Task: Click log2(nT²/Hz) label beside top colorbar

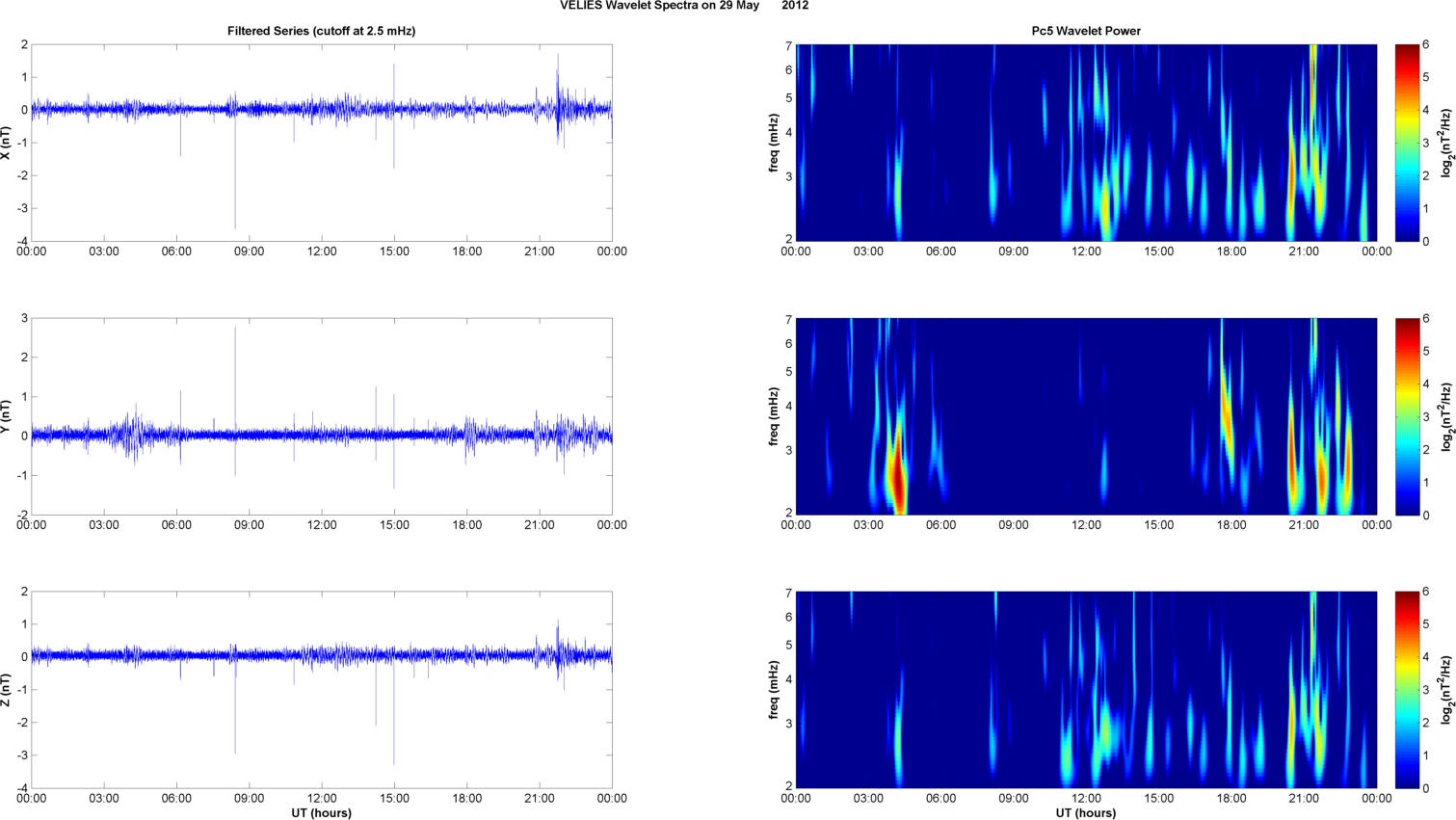Action: click(1446, 143)
